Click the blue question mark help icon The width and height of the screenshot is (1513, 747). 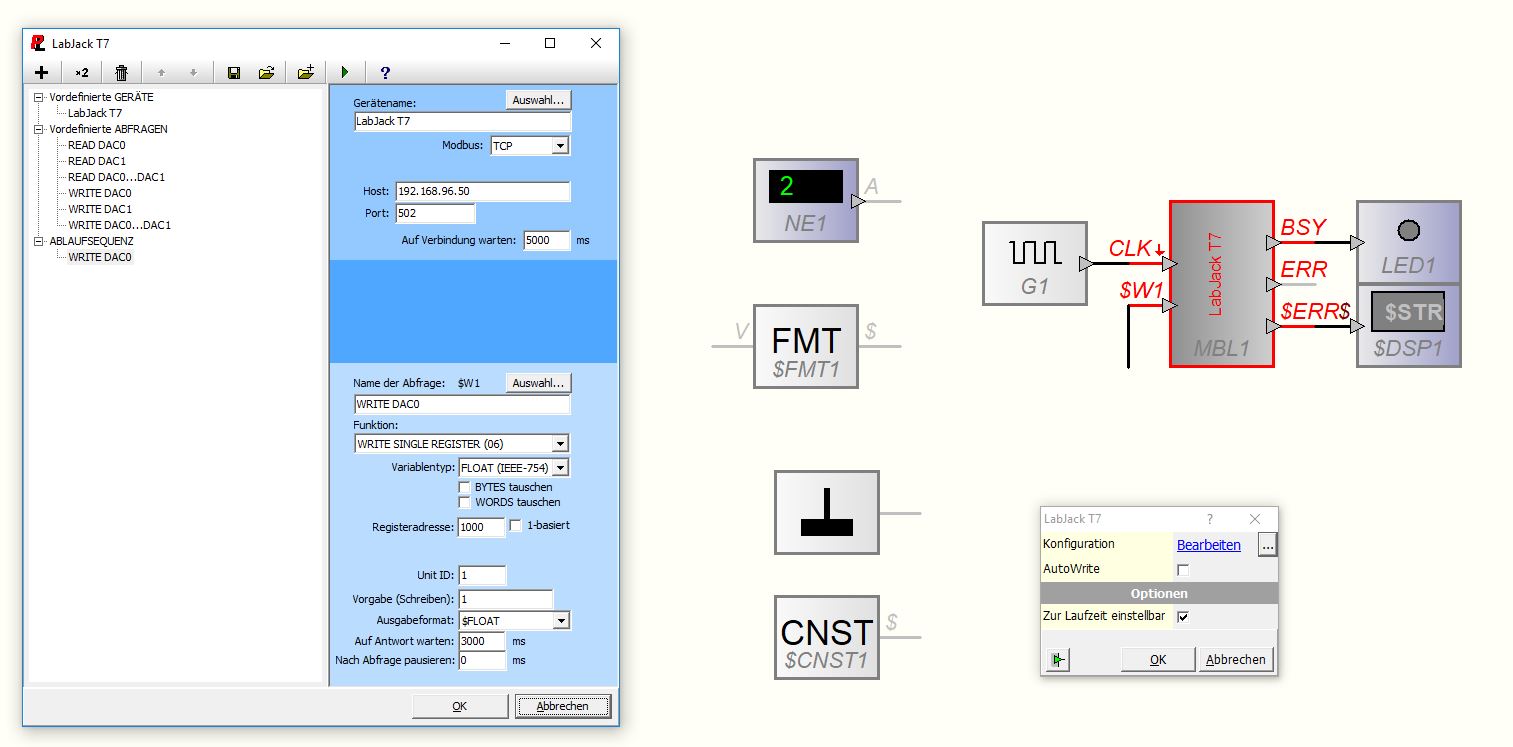[385, 73]
